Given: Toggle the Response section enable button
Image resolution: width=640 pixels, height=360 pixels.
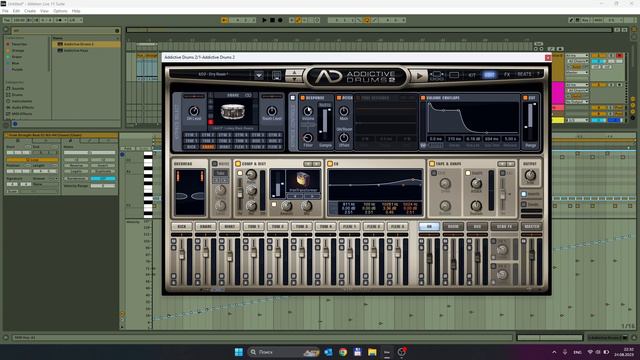Looking at the screenshot, I should pyautogui.click(x=302, y=98).
